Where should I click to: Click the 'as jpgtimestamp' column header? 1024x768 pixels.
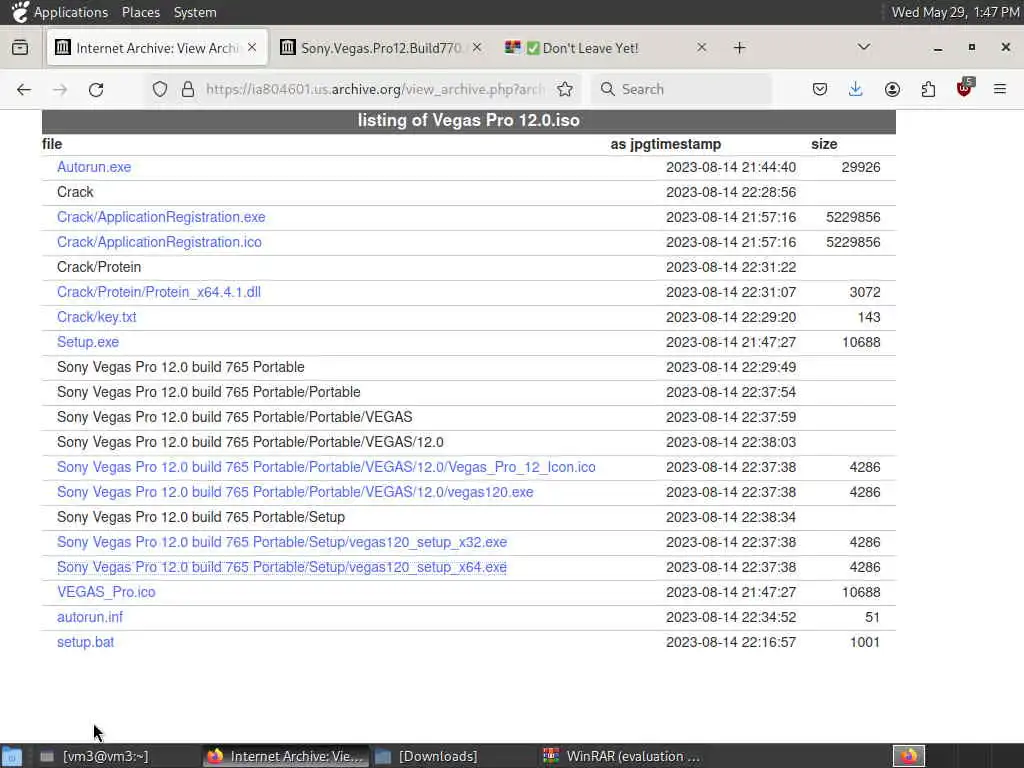point(665,144)
